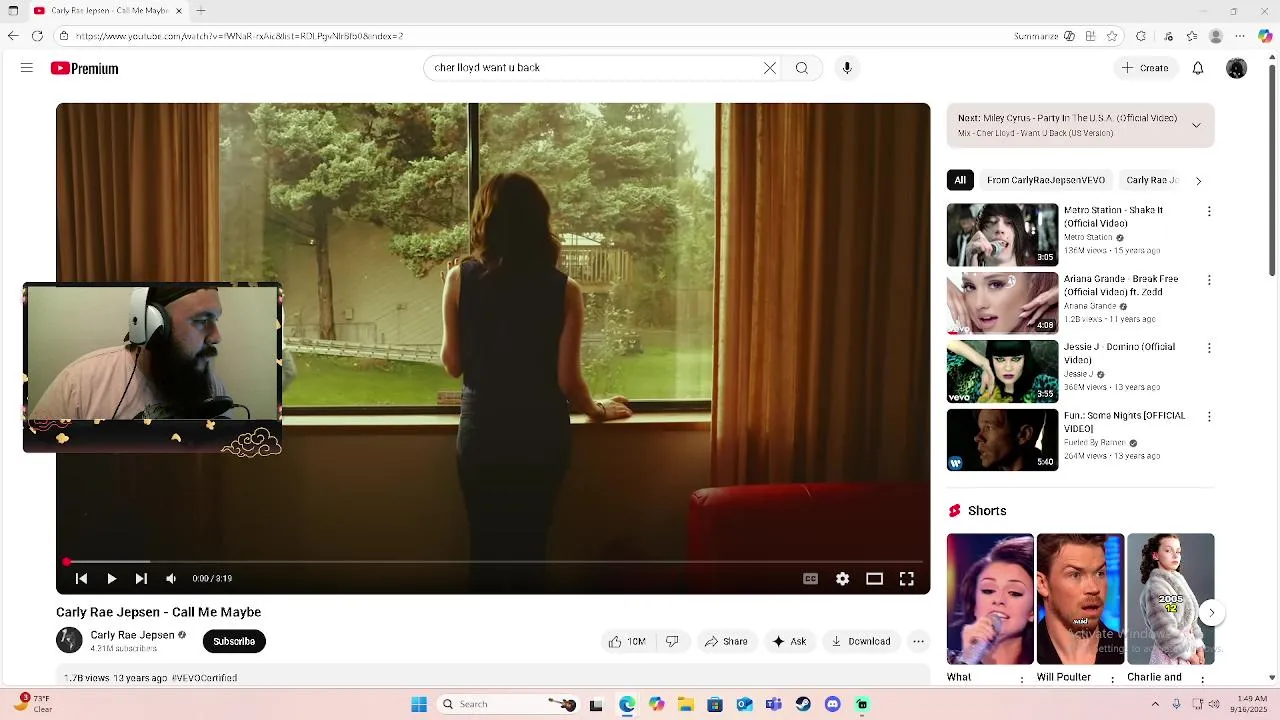Open the YouTube account avatar menu
Screen dimensions: 1280x720
click(1237, 68)
